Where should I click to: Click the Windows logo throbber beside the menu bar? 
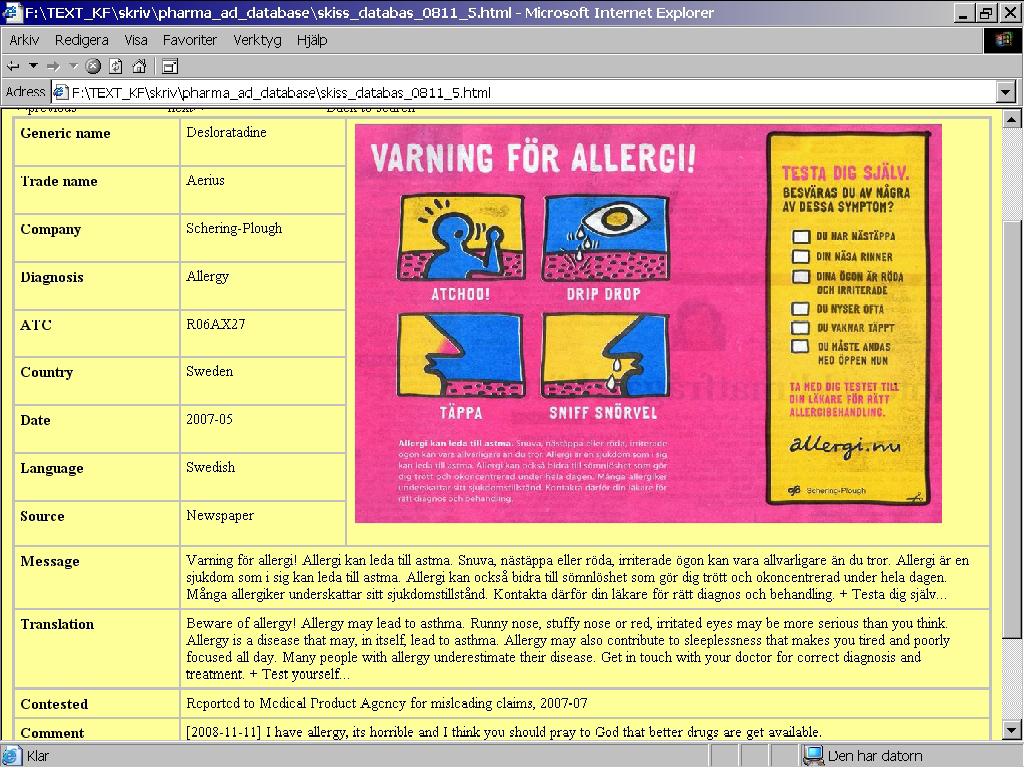coord(1002,40)
